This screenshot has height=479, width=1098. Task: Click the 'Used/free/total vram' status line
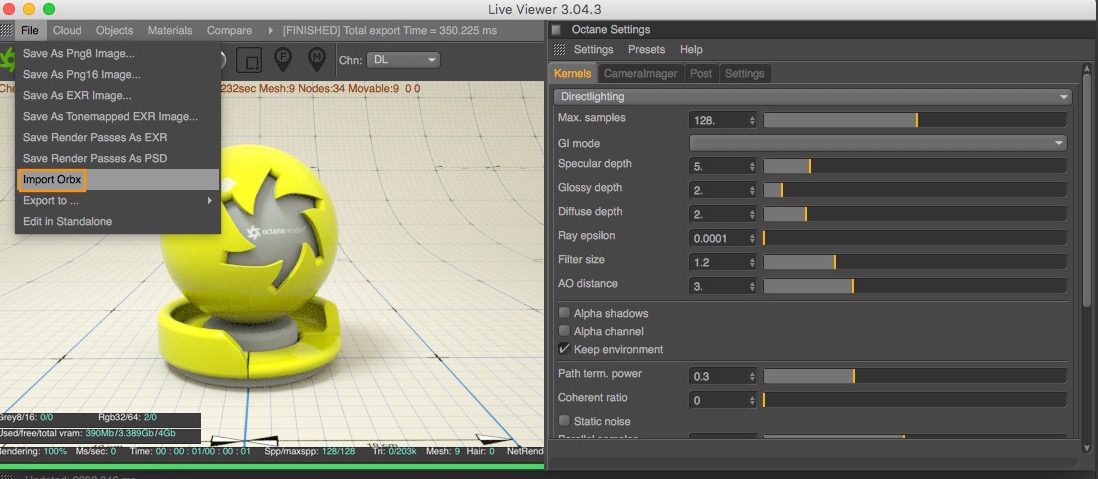(88, 433)
